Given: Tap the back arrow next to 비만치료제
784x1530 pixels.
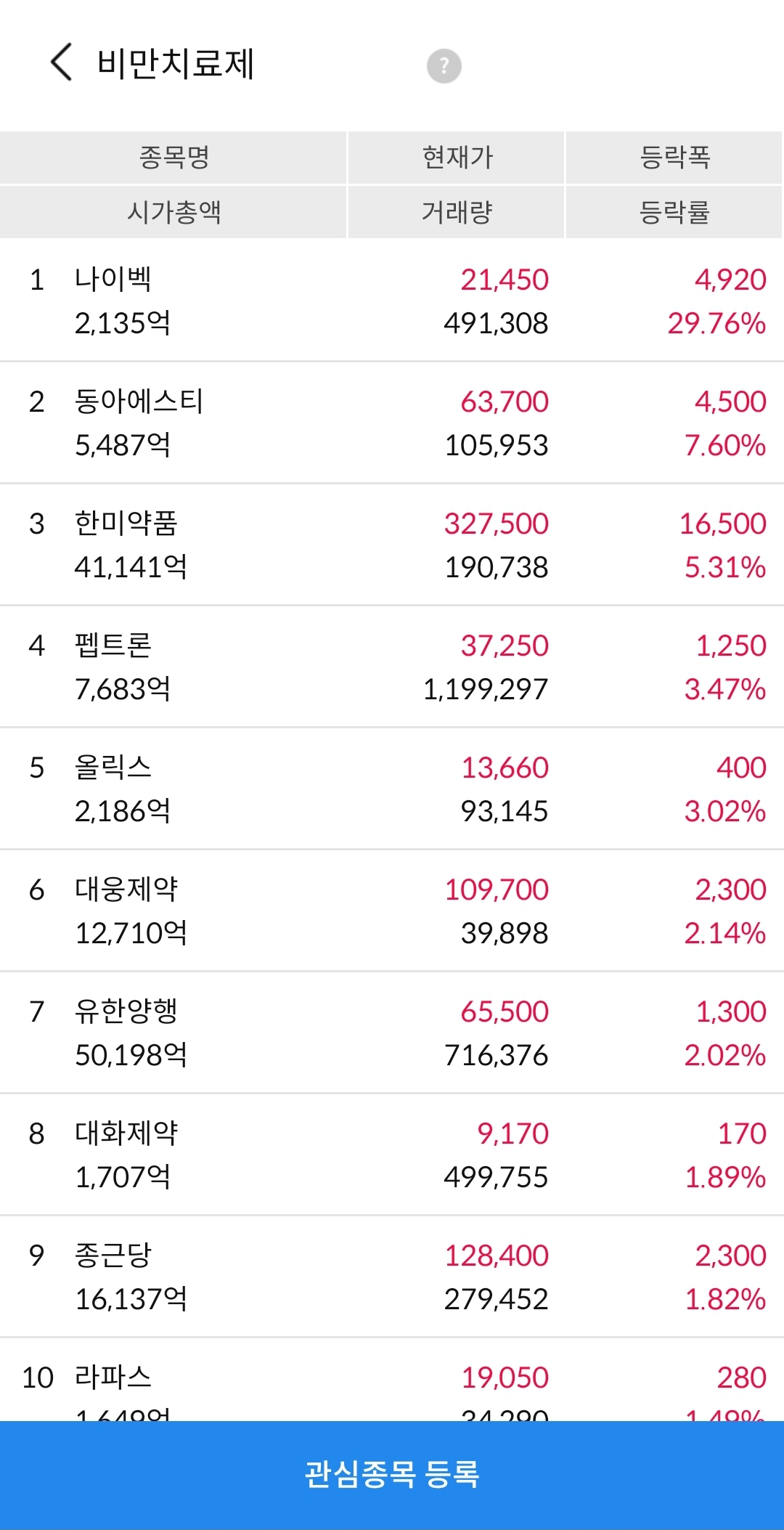Looking at the screenshot, I should pos(62,62).
